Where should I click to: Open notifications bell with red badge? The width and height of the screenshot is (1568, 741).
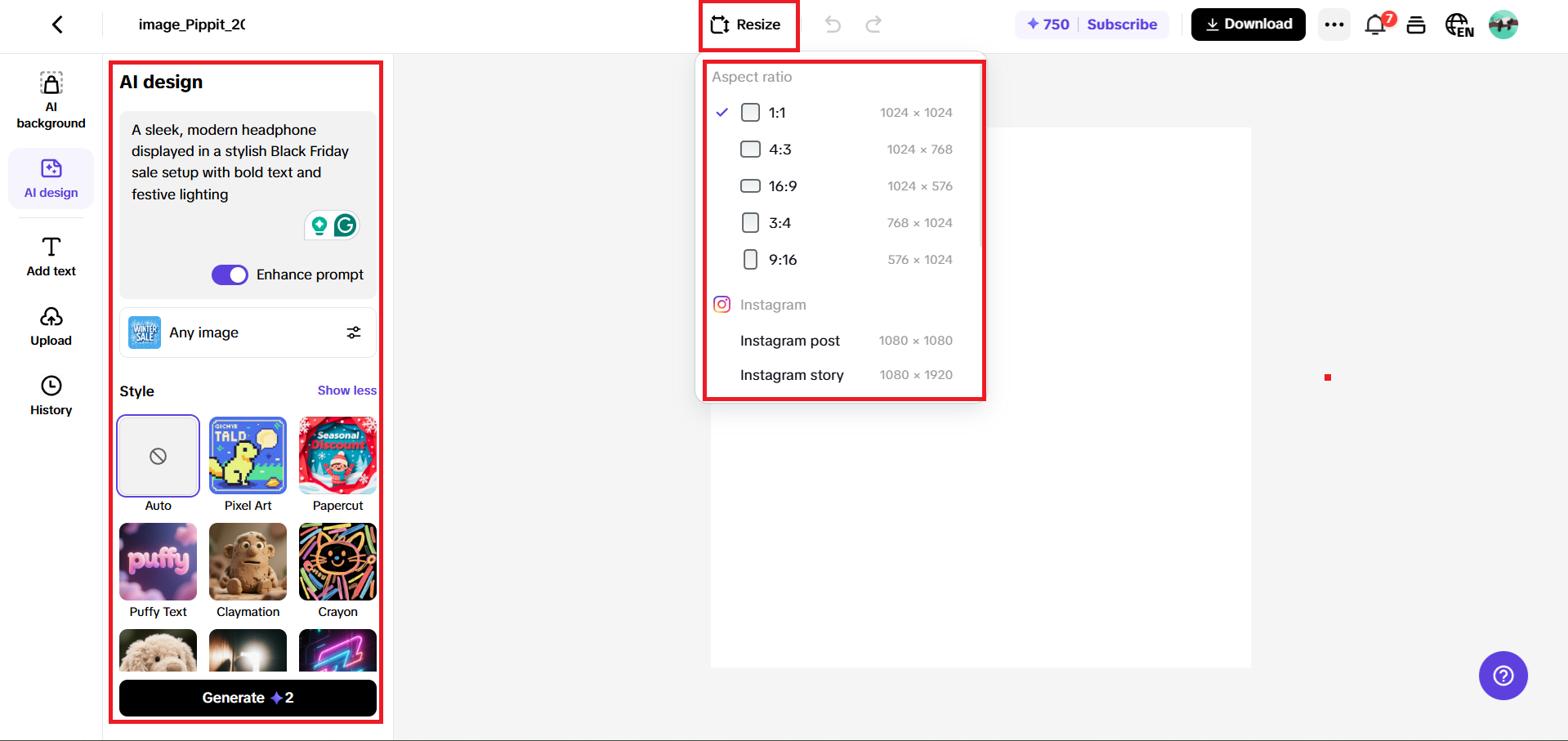(x=1377, y=25)
